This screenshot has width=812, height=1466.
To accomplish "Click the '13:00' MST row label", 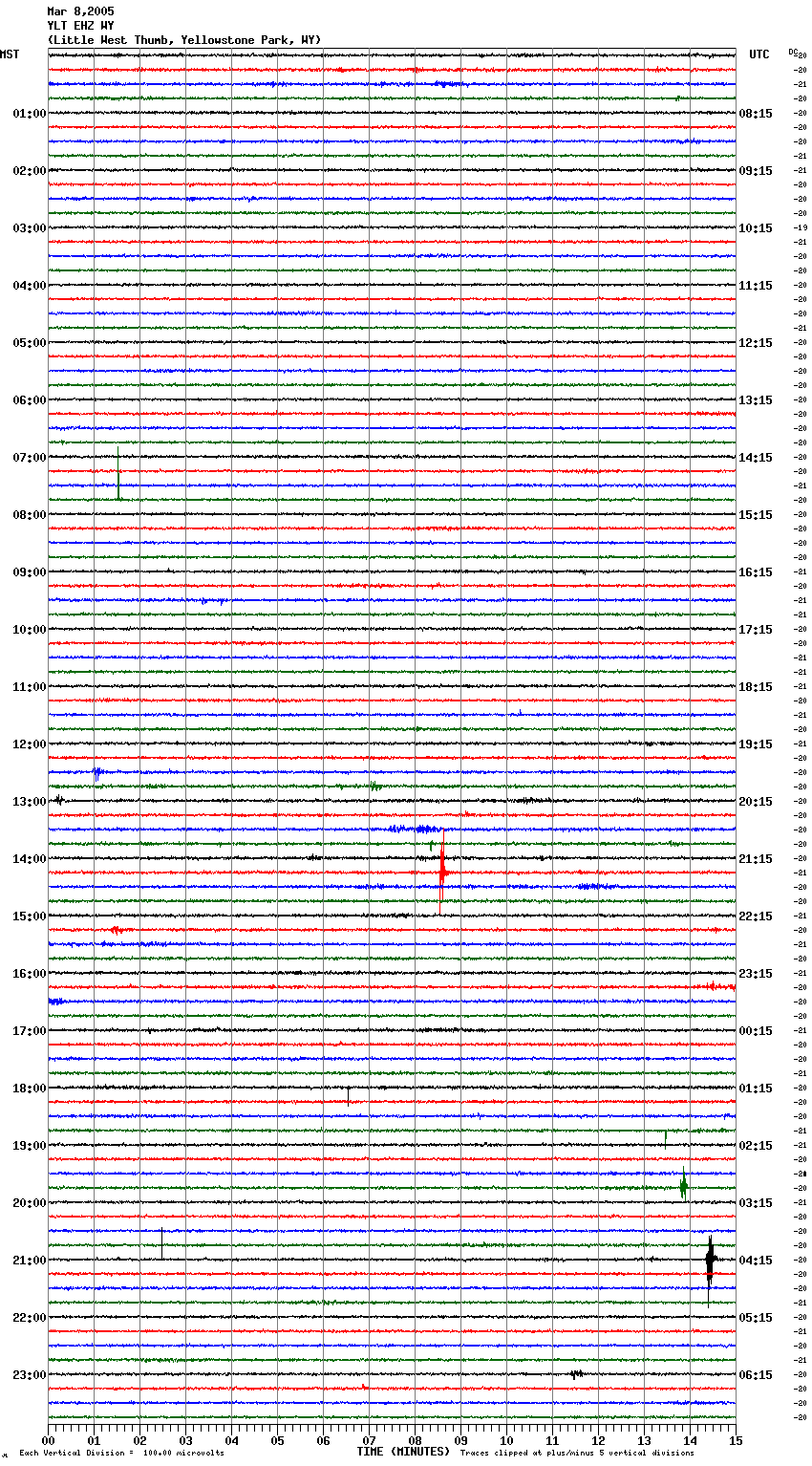I will [x=30, y=802].
